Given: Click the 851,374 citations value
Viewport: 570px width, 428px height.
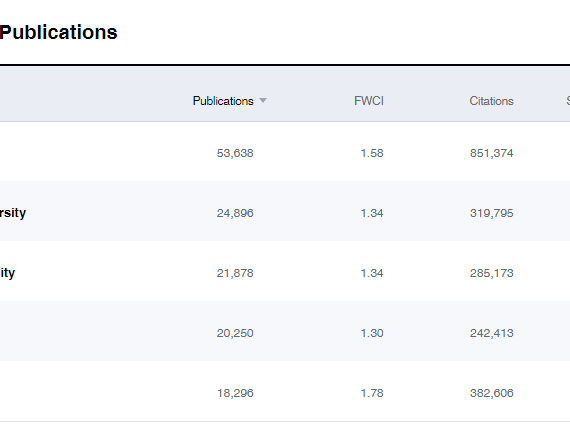Looking at the screenshot, I should pyautogui.click(x=491, y=153).
